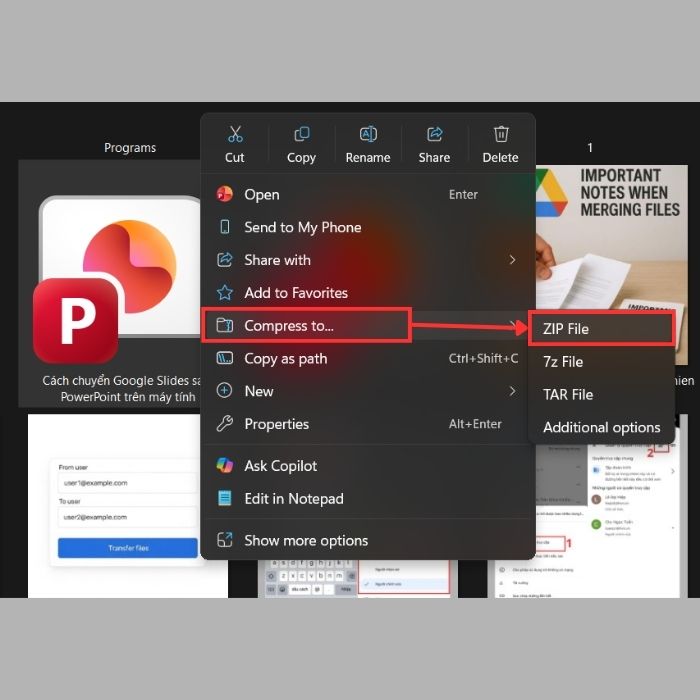Click the Cut label
The width and height of the screenshot is (700, 700).
coord(235,158)
